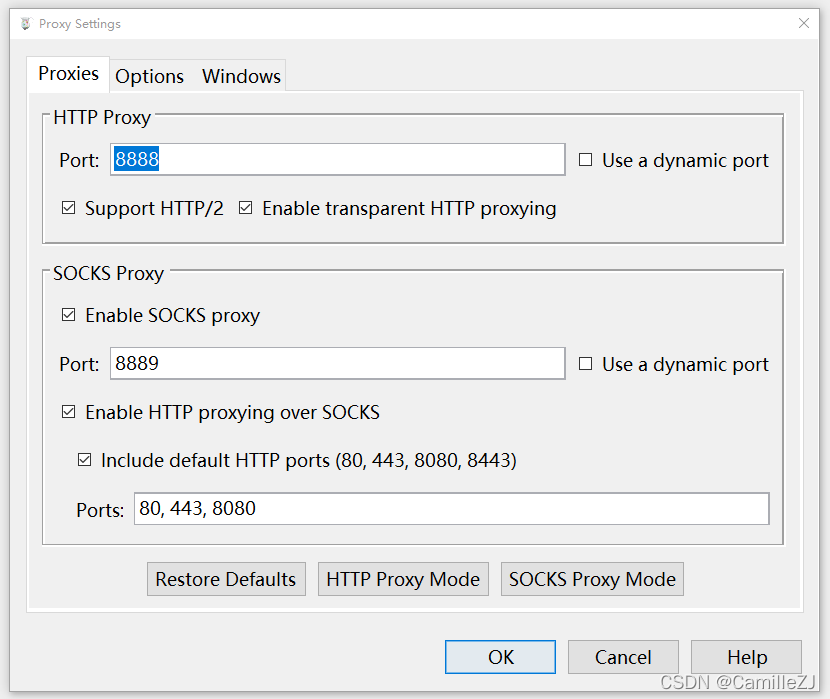The width and height of the screenshot is (830, 699).
Task: Click the HTTP Proxy port field
Action: (338, 160)
